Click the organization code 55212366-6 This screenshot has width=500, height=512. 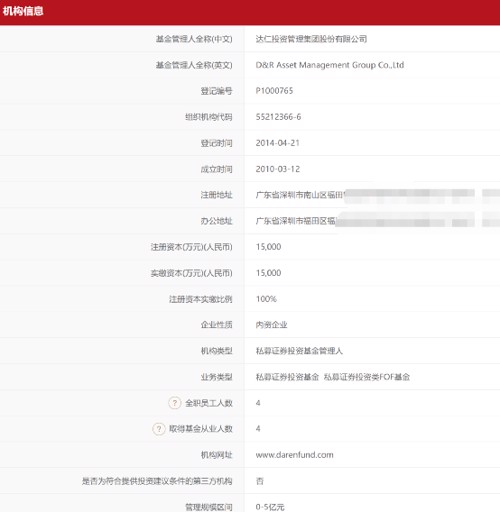click(x=278, y=117)
